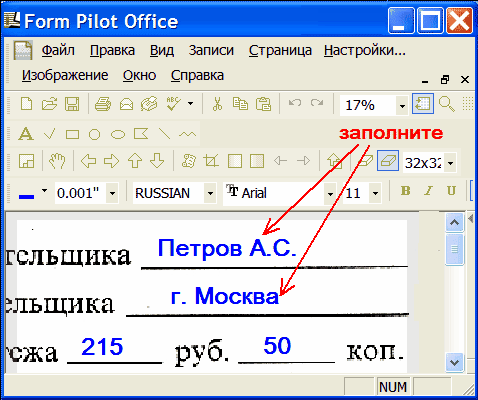Open the Arial font dropdown
Image resolution: width=478 pixels, height=400 pixels.
pyautogui.click(x=330, y=193)
